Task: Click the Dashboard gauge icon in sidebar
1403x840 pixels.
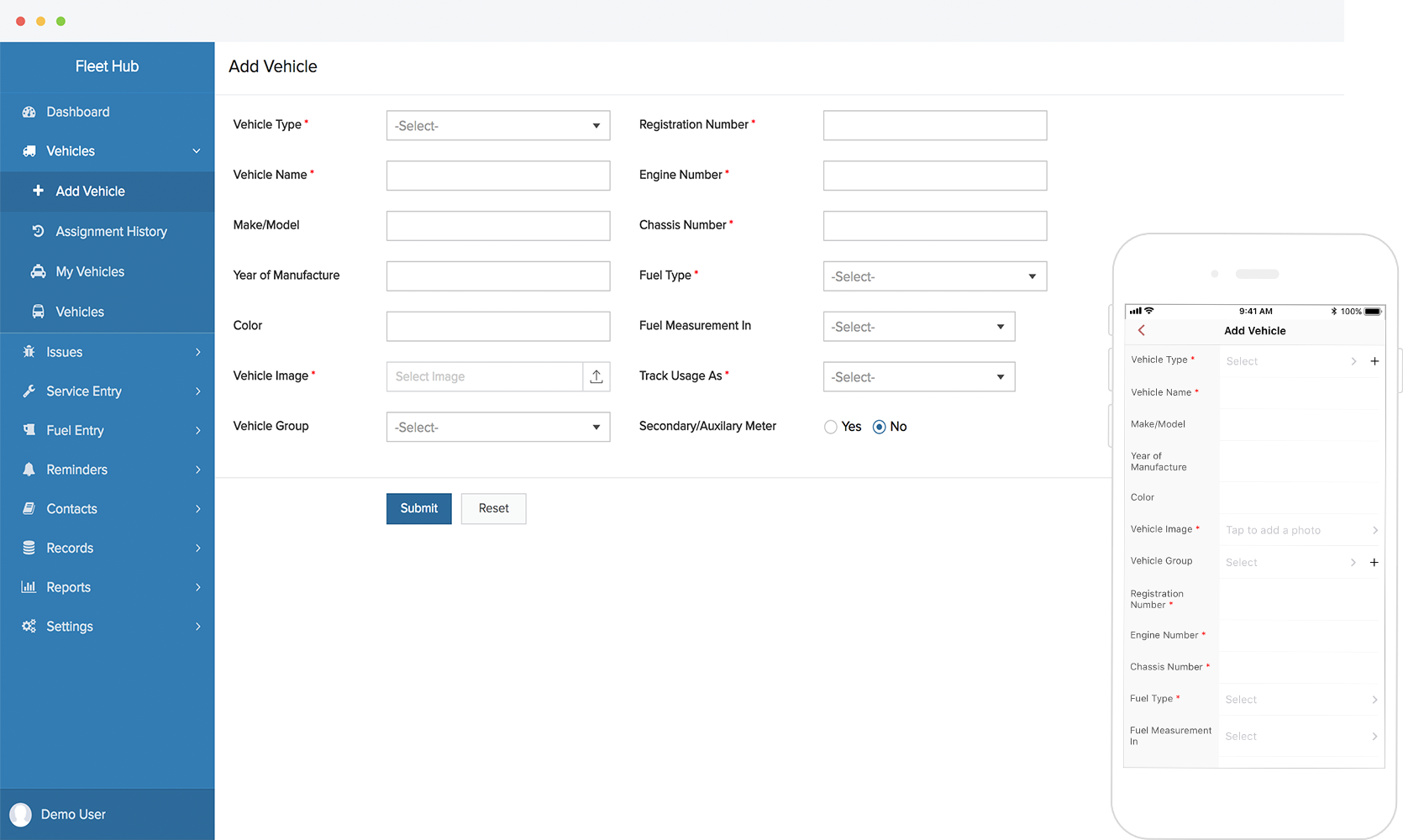Action: tap(29, 112)
